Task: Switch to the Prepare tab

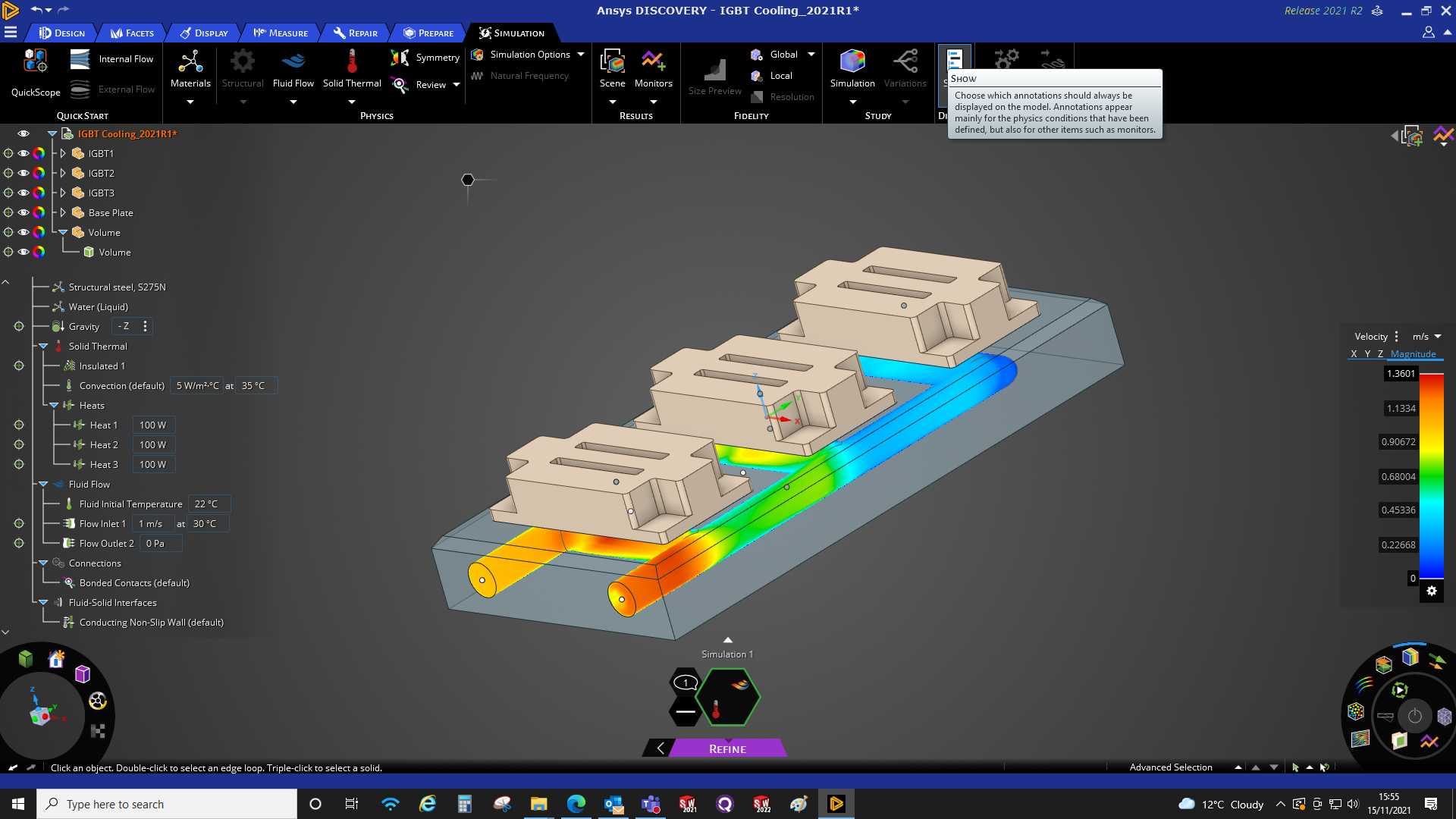Action: (x=428, y=33)
